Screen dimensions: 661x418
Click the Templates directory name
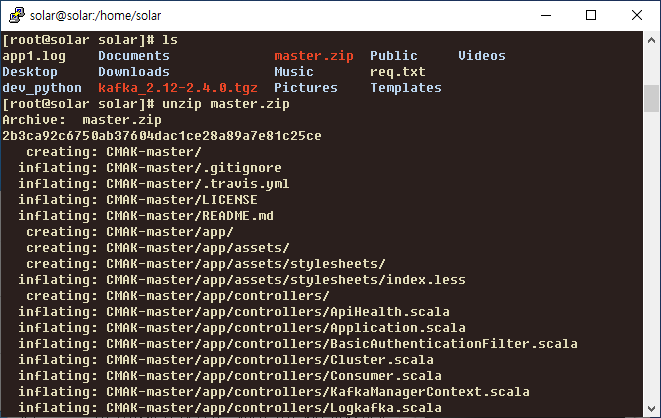(406, 88)
